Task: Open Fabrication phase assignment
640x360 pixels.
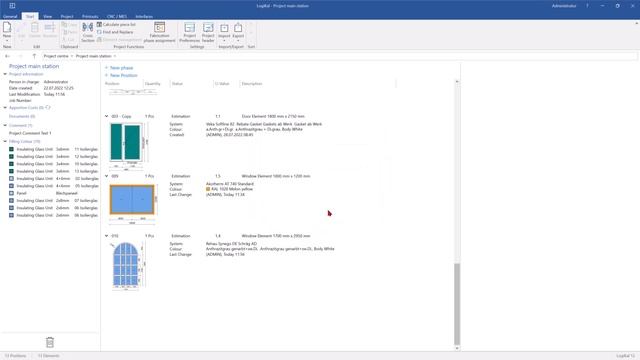Action: tap(160, 32)
